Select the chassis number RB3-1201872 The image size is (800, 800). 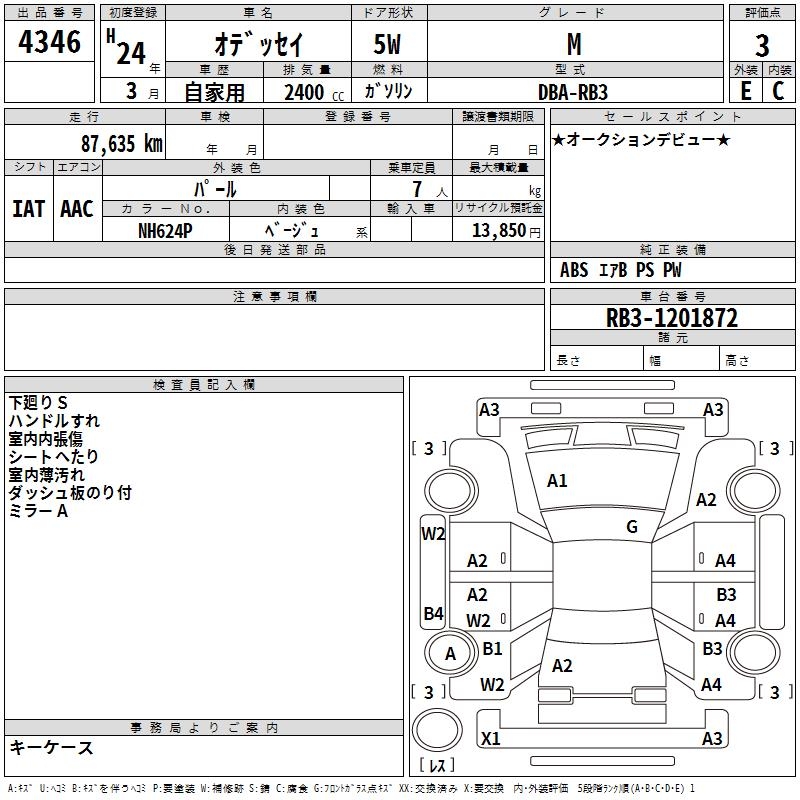671,318
